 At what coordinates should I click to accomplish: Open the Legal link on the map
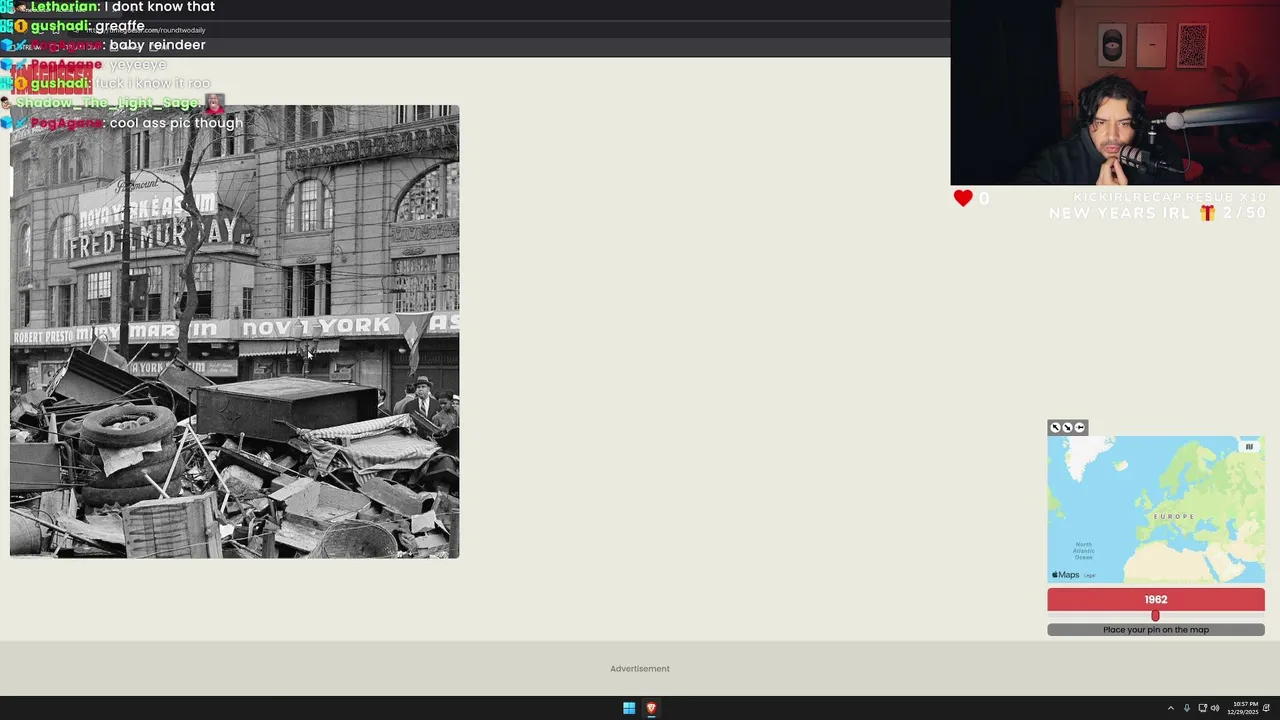pyautogui.click(x=1090, y=576)
